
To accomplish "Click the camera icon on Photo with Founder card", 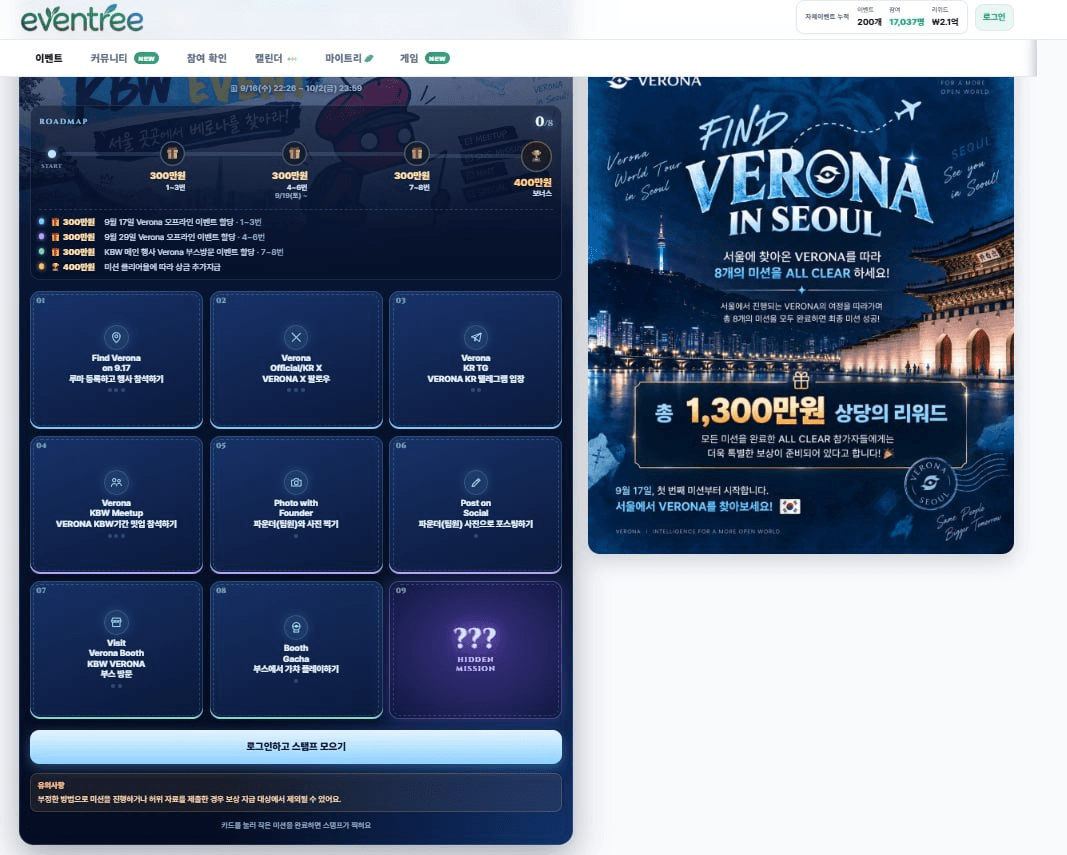I will [x=296, y=482].
